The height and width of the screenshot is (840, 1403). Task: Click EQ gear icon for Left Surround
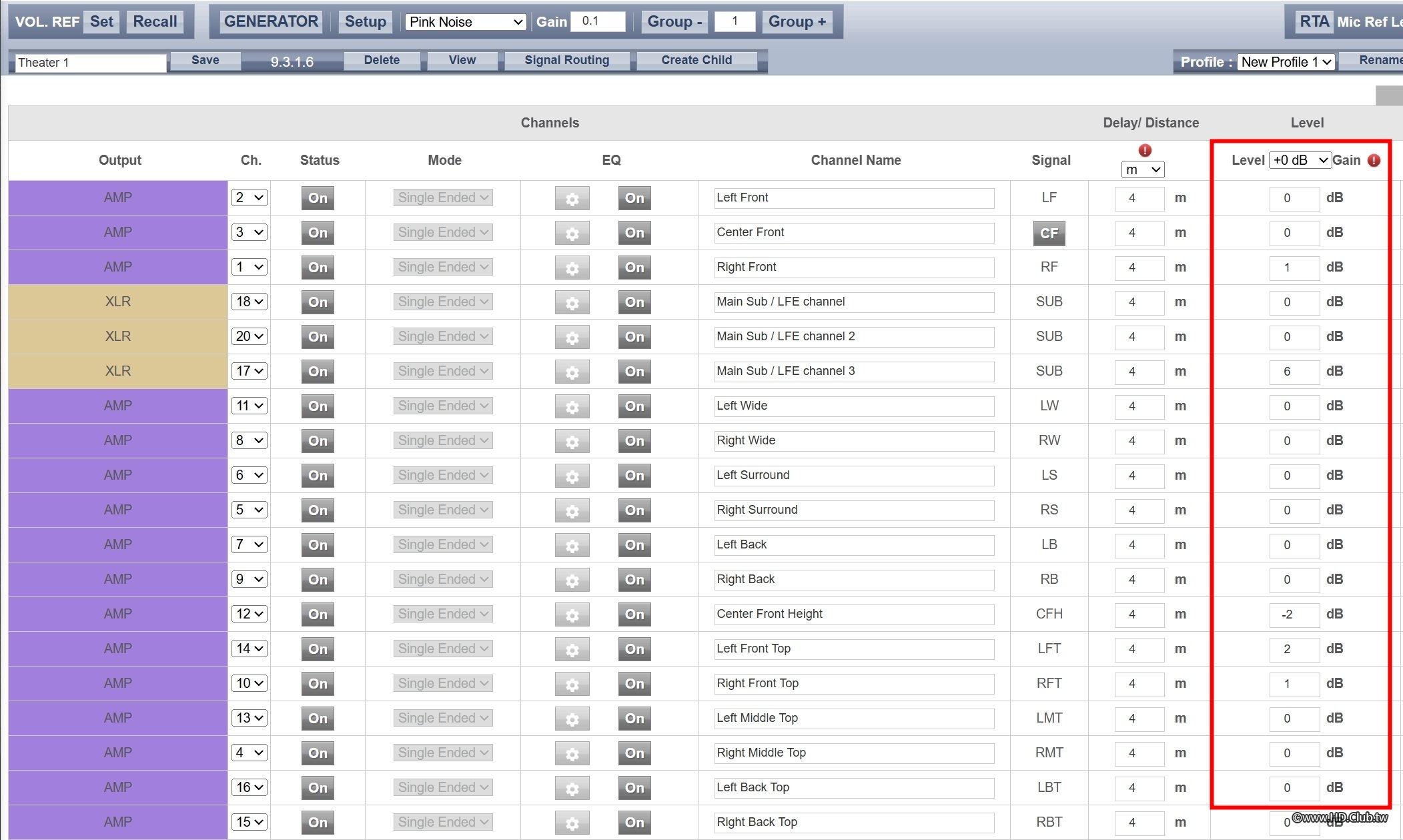click(x=572, y=476)
